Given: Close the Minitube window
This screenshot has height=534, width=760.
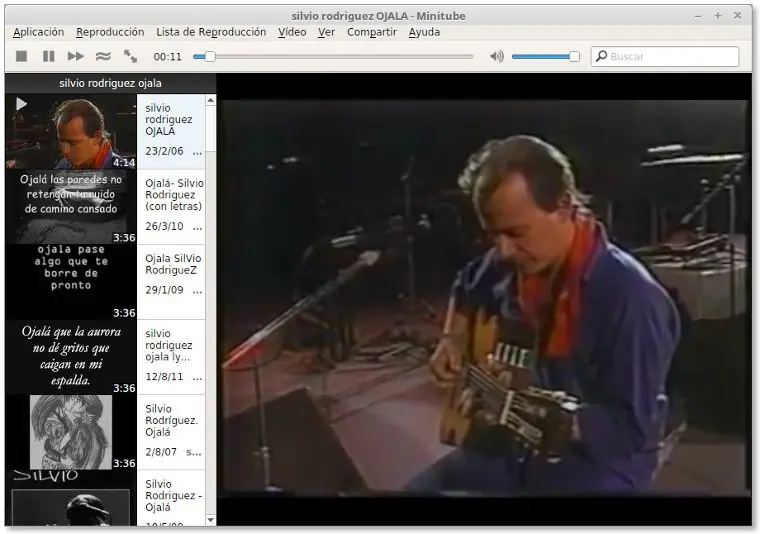Looking at the screenshot, I should tap(737, 16).
